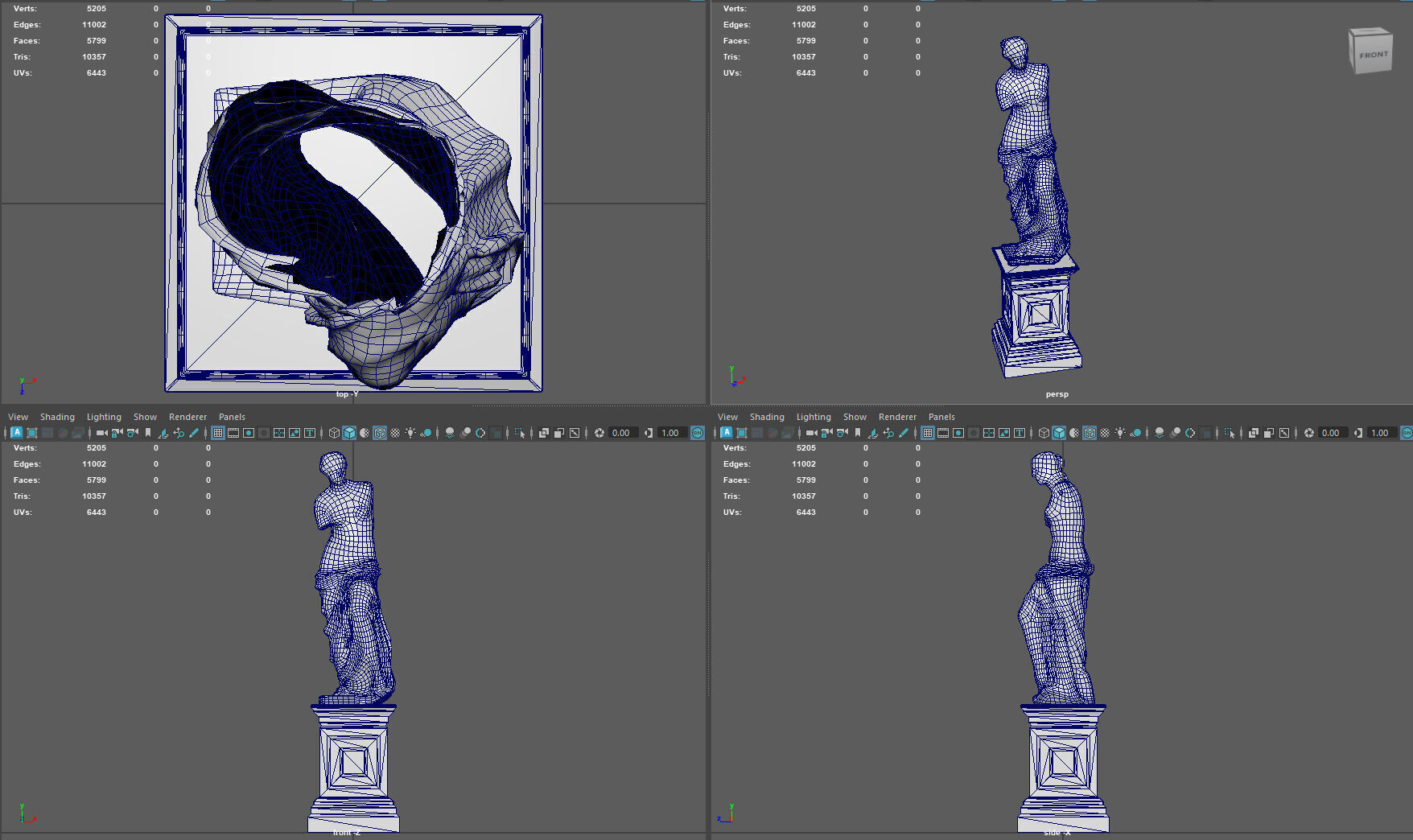The image size is (1413, 840).
Task: Click Ambient Occlusion icon in front panel toolbar
Action: pos(450,433)
